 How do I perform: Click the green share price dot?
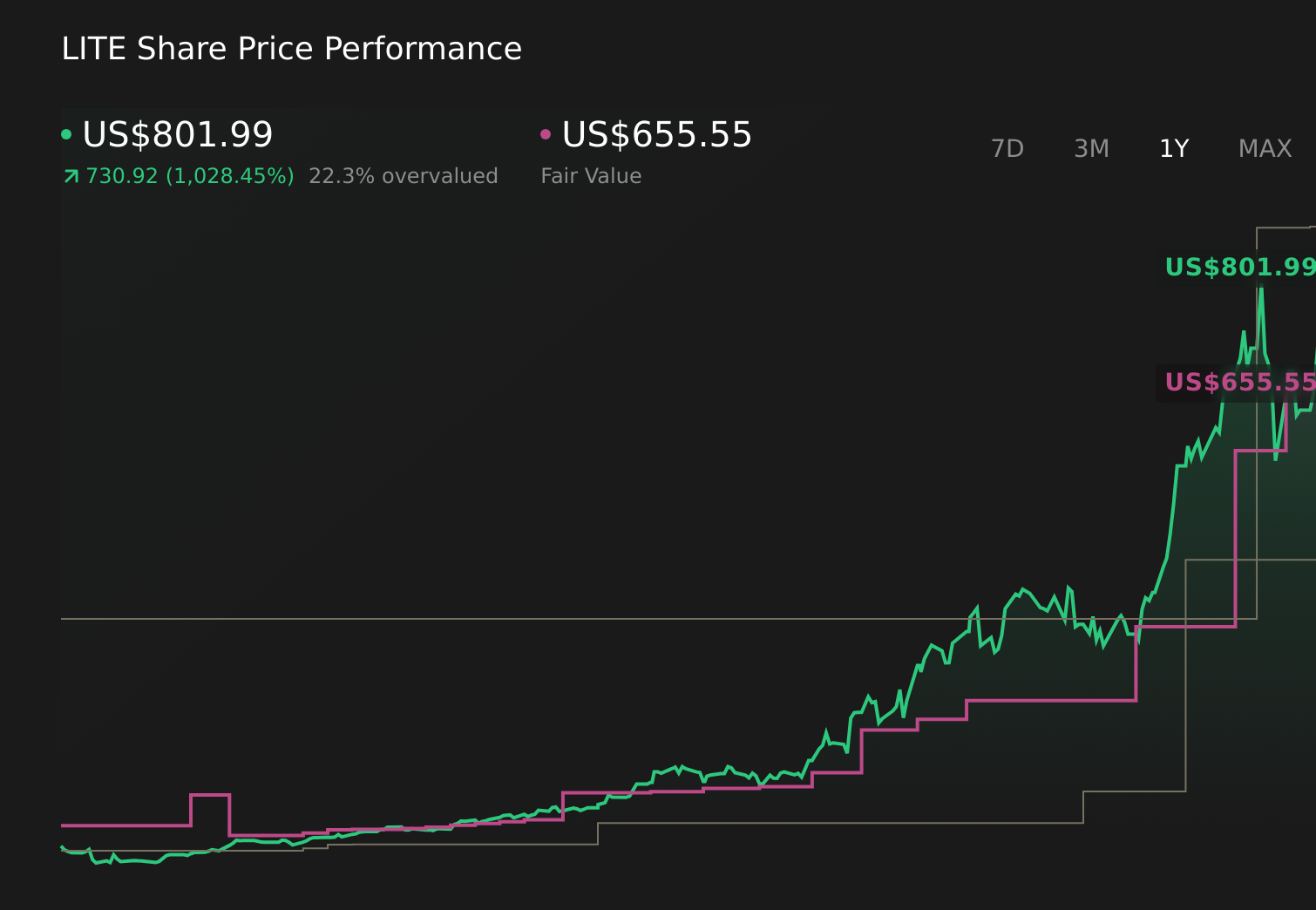(x=66, y=134)
